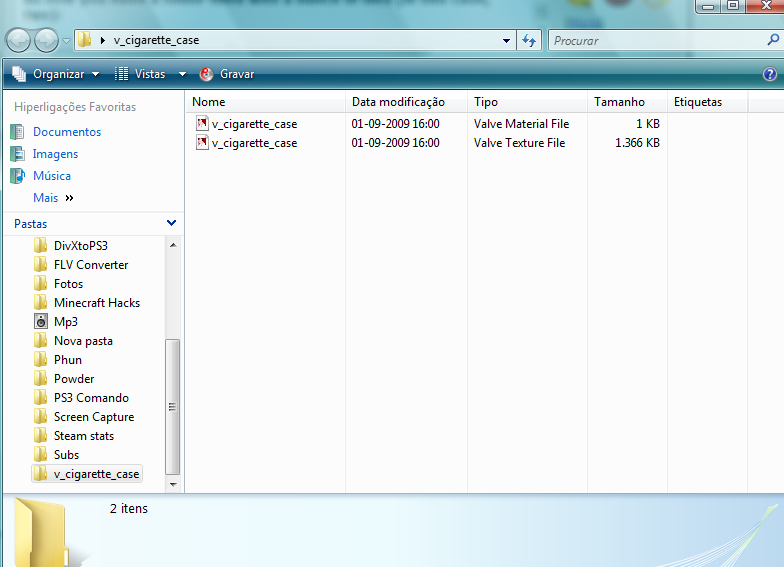Select the Screen Capture folder in tree
Screen dimensions: 784x567
pos(94,416)
